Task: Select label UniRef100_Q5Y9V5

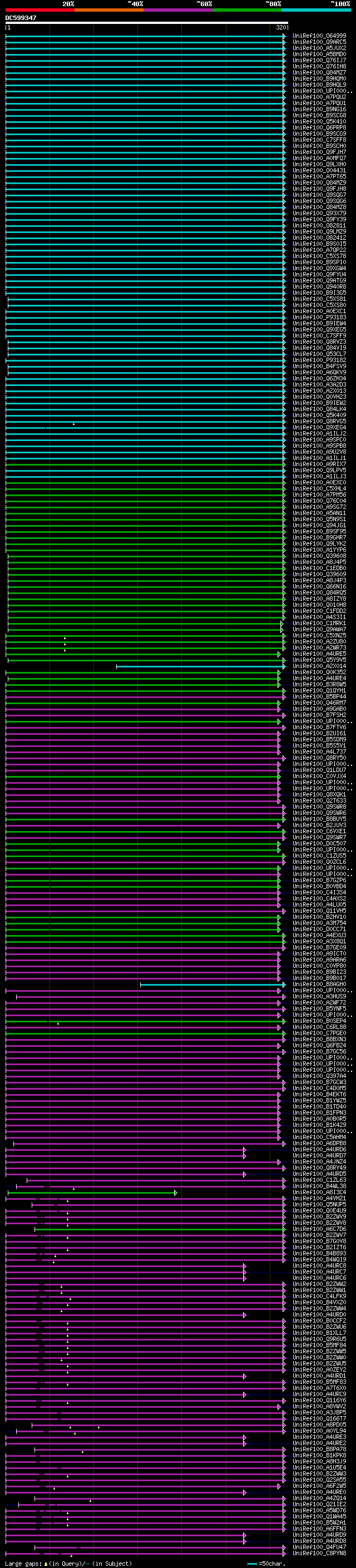Action: (x=319, y=660)
